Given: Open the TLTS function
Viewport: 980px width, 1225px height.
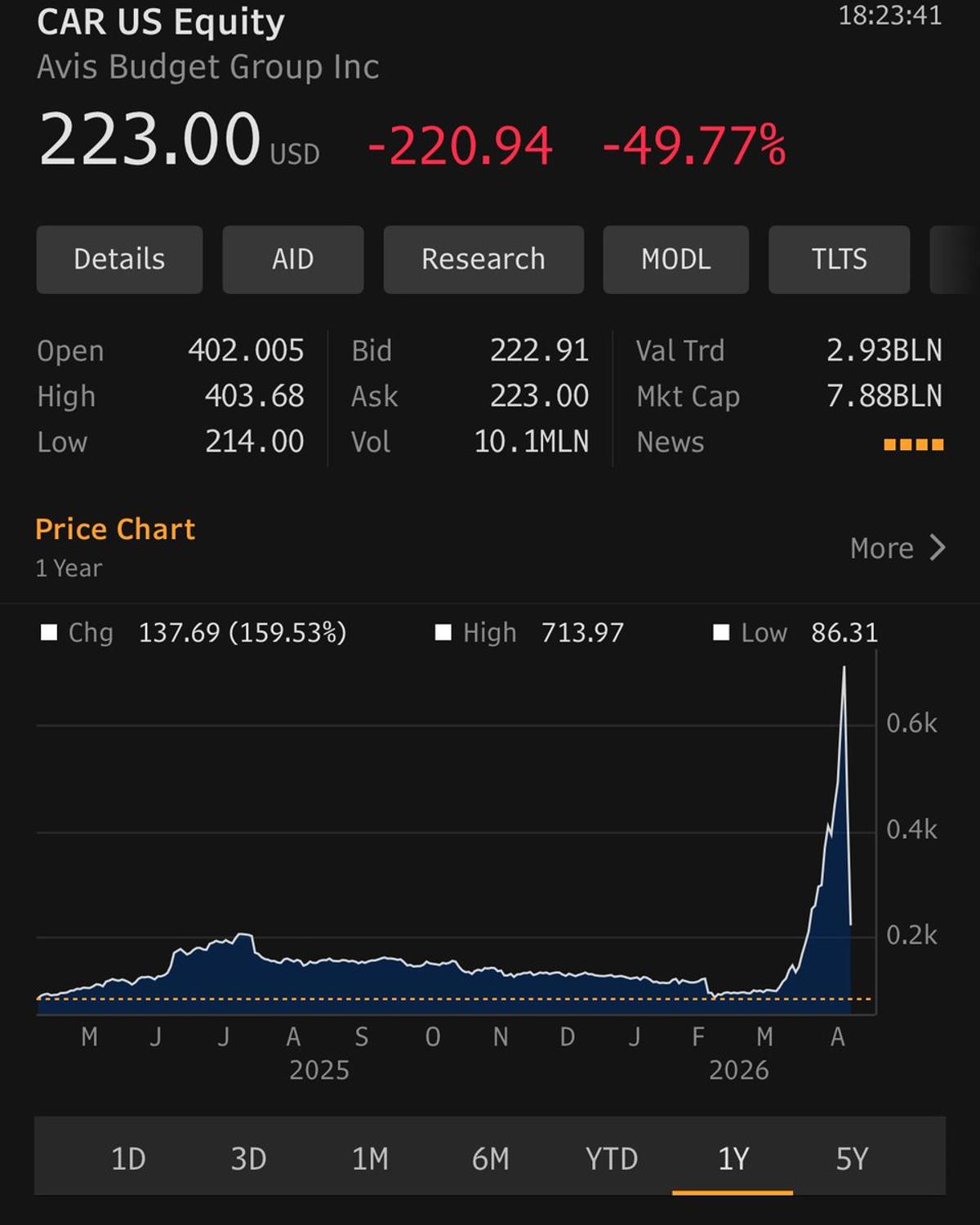Looking at the screenshot, I should (839, 260).
